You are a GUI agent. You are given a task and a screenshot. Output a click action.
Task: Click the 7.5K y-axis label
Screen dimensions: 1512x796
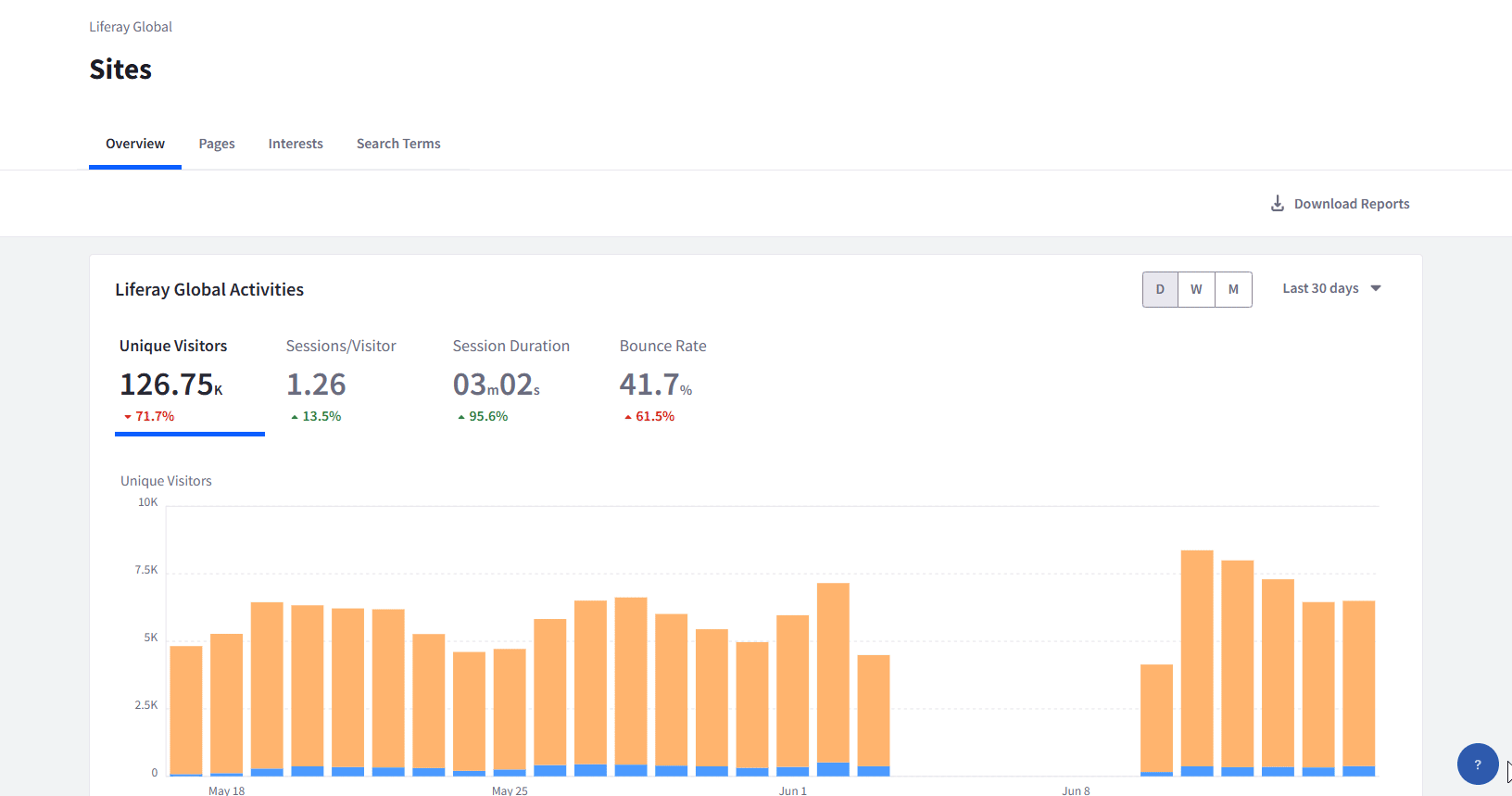(x=146, y=570)
